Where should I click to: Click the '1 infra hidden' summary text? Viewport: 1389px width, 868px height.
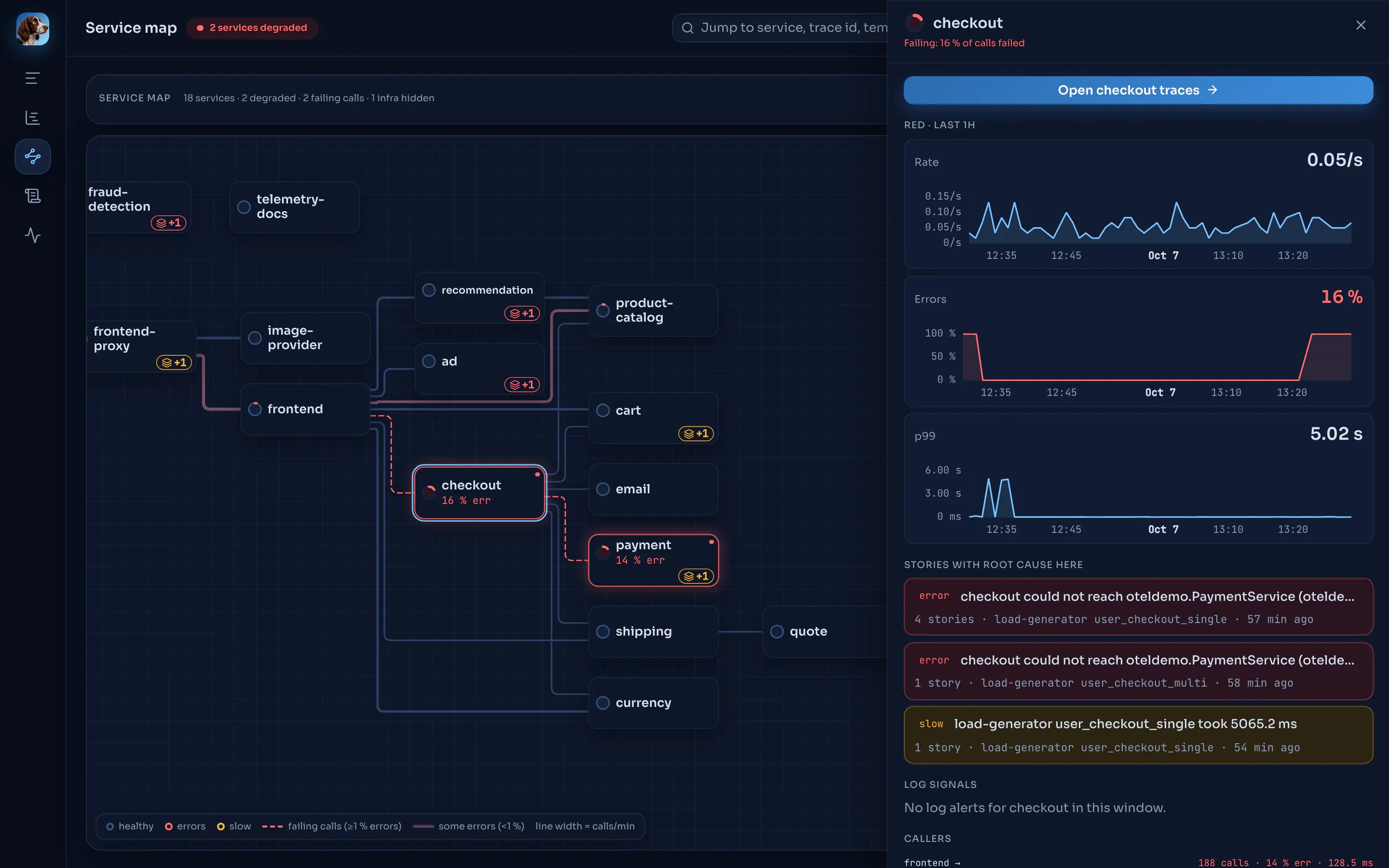402,98
